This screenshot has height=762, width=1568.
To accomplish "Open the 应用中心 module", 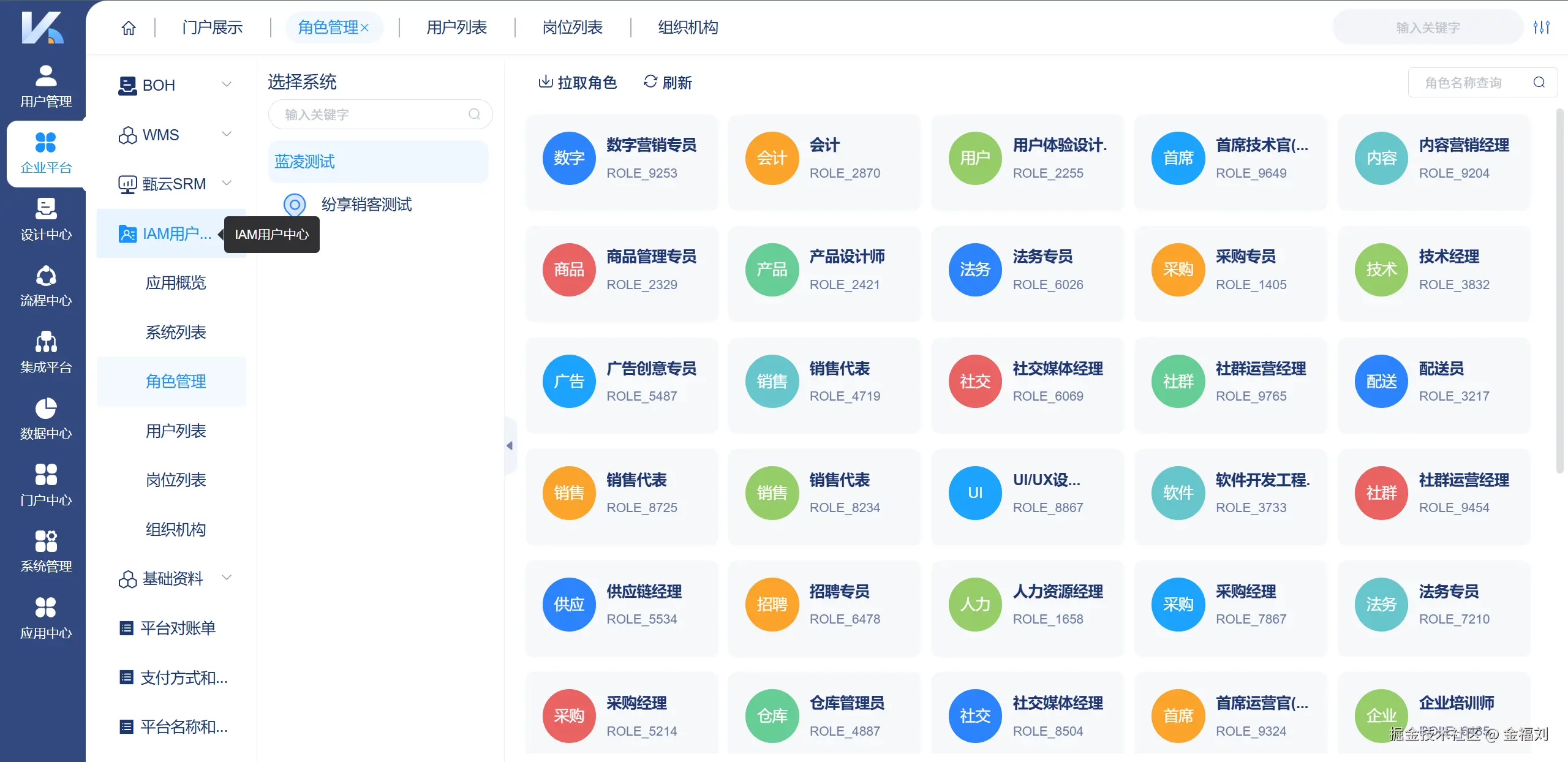I will (x=45, y=617).
